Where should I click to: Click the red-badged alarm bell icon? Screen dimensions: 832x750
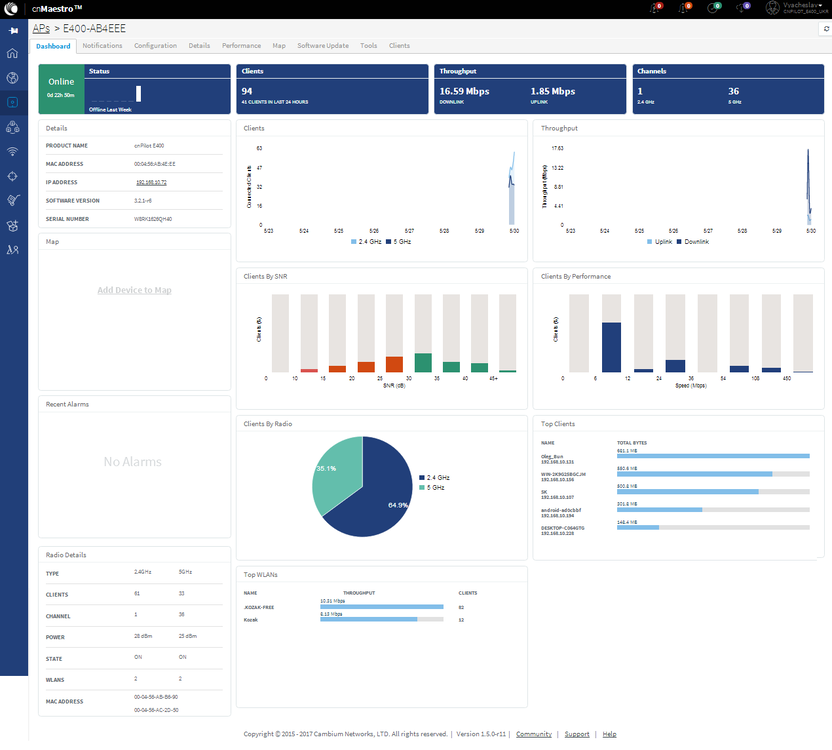[x=655, y=8]
